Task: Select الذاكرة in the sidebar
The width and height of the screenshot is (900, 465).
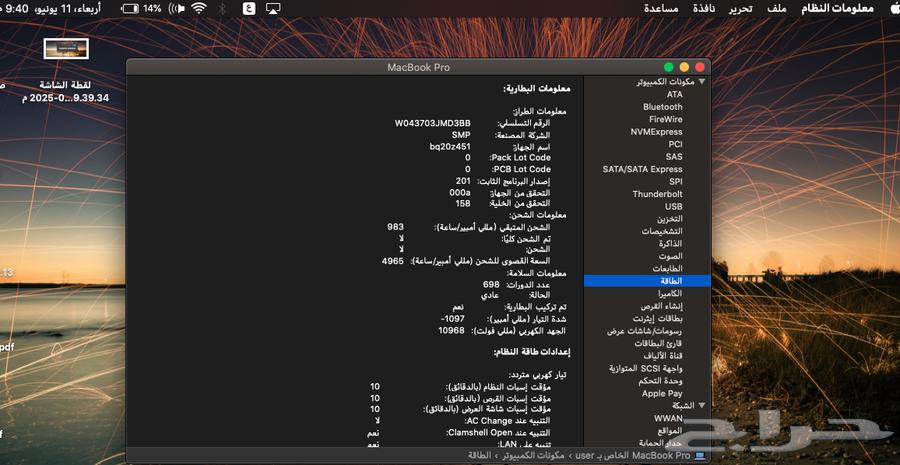Action: click(x=670, y=243)
